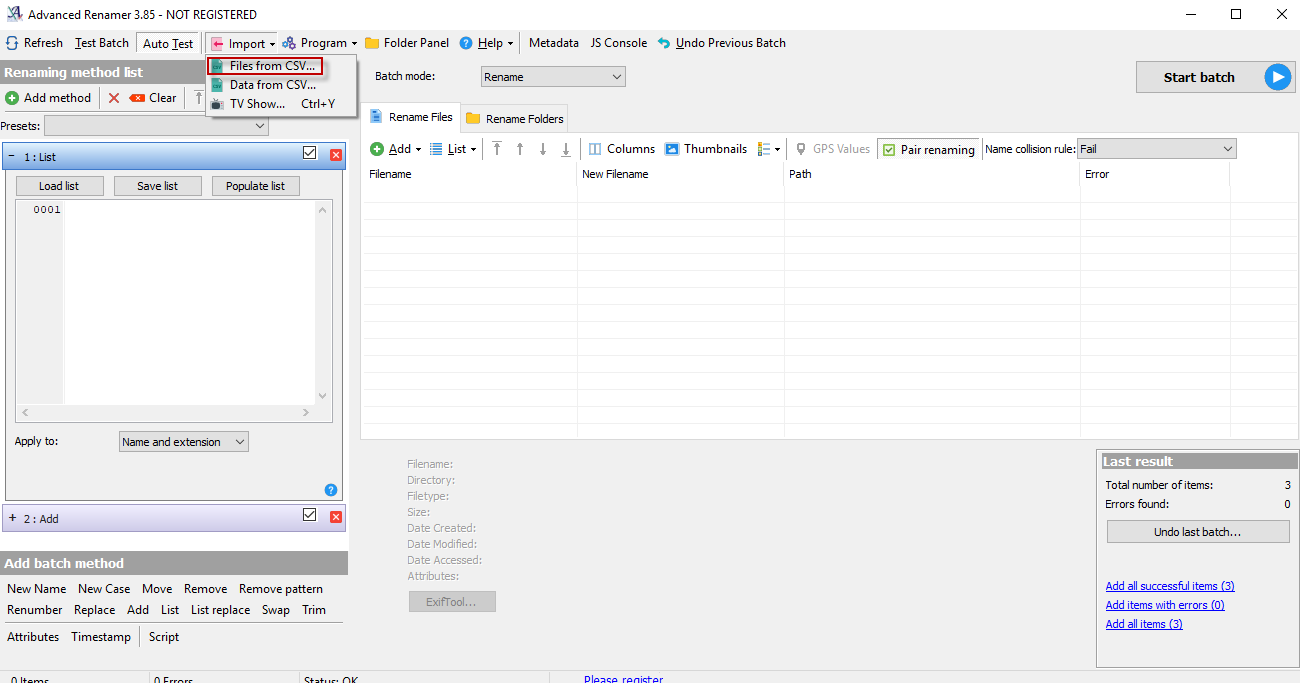
Task: Add a List replace batch method
Action: pos(221,610)
